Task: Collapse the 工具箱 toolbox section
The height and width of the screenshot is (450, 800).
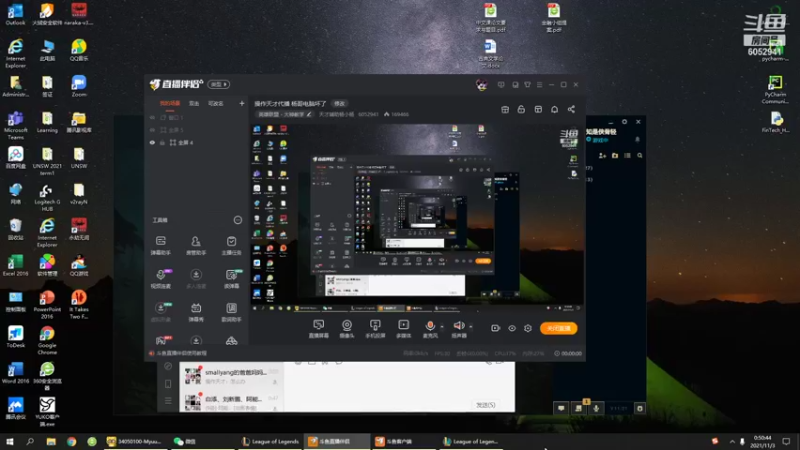Action: pyautogui.click(x=238, y=220)
